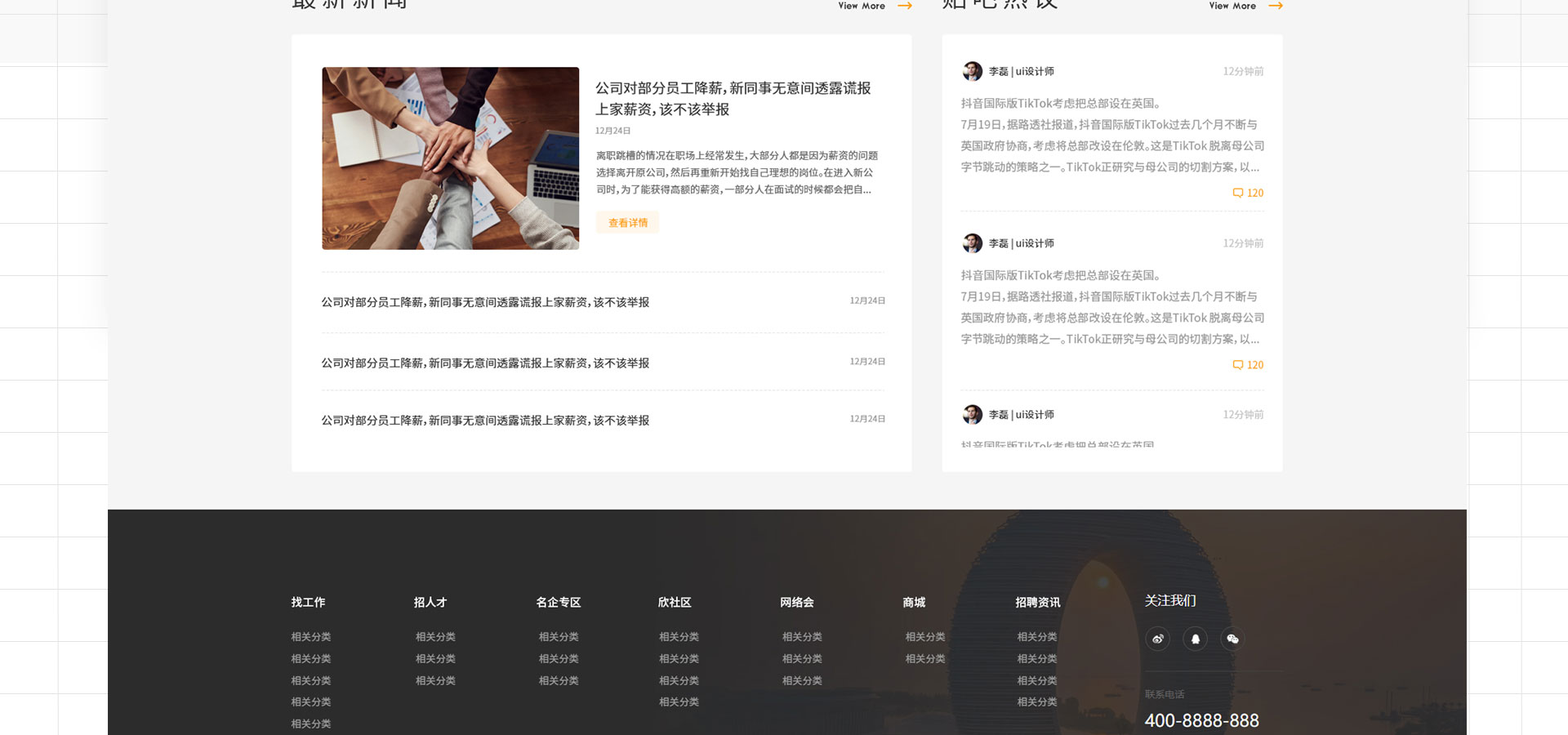Viewport: 1568px width, 735px height.
Task: Select the 找工作 footer heading
Action: tap(308, 603)
